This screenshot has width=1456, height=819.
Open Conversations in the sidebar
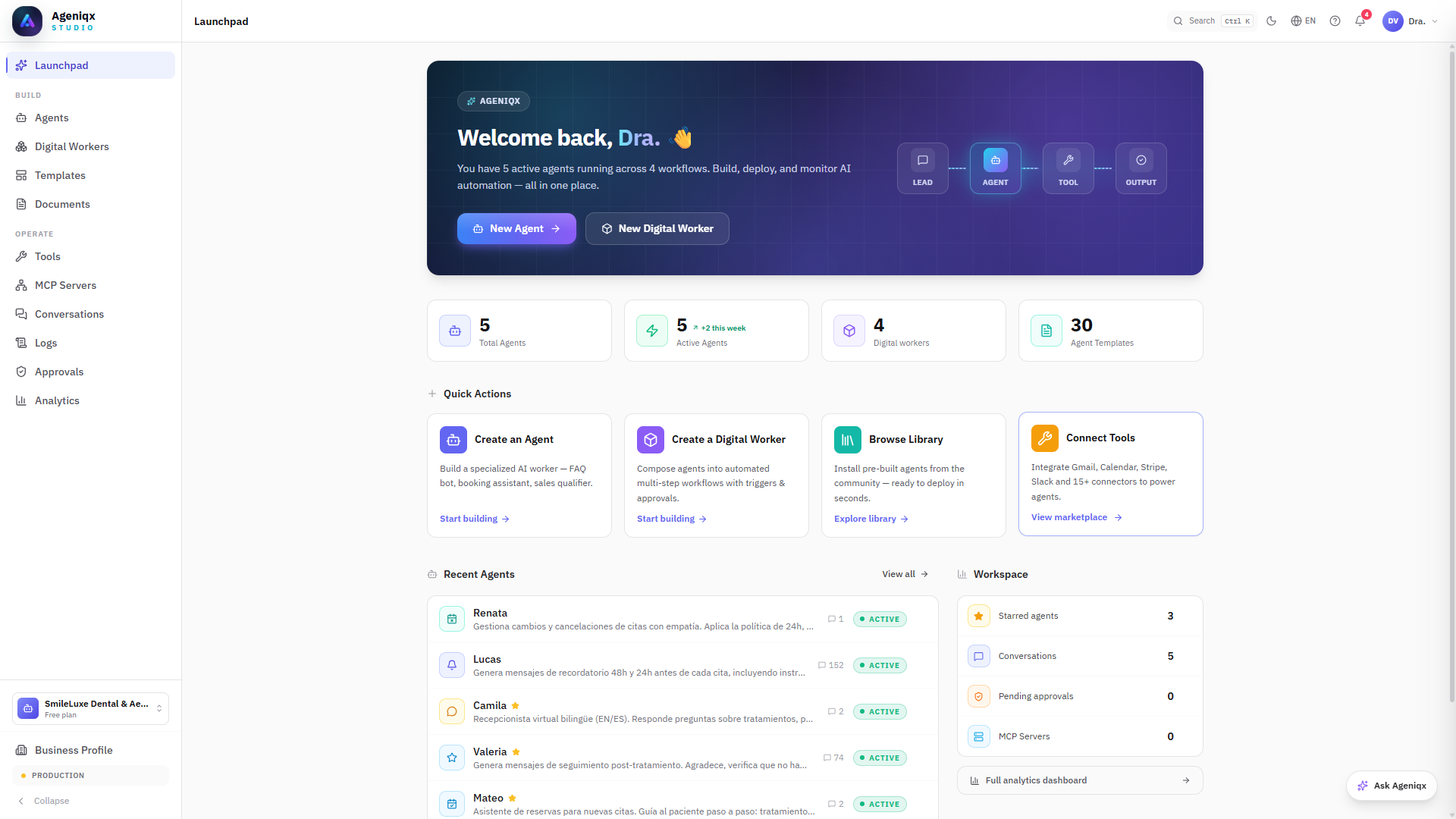coord(90,314)
